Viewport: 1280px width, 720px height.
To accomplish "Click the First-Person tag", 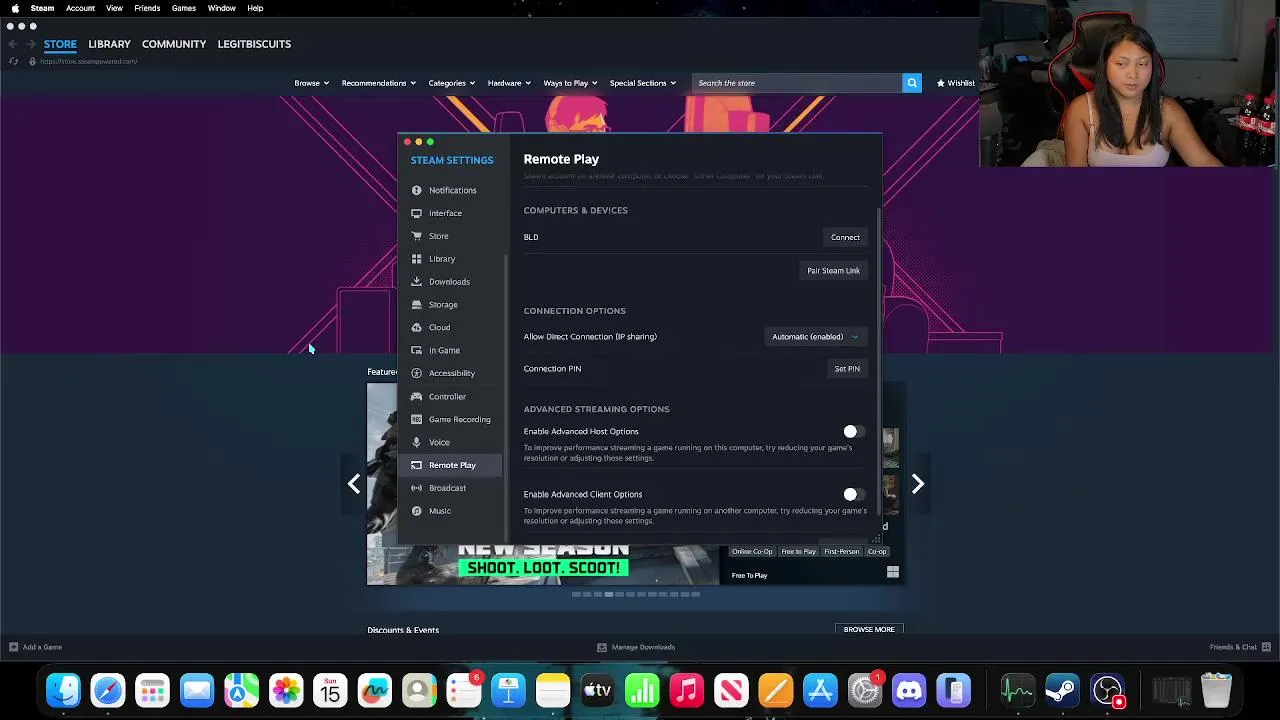I will pyautogui.click(x=841, y=552).
